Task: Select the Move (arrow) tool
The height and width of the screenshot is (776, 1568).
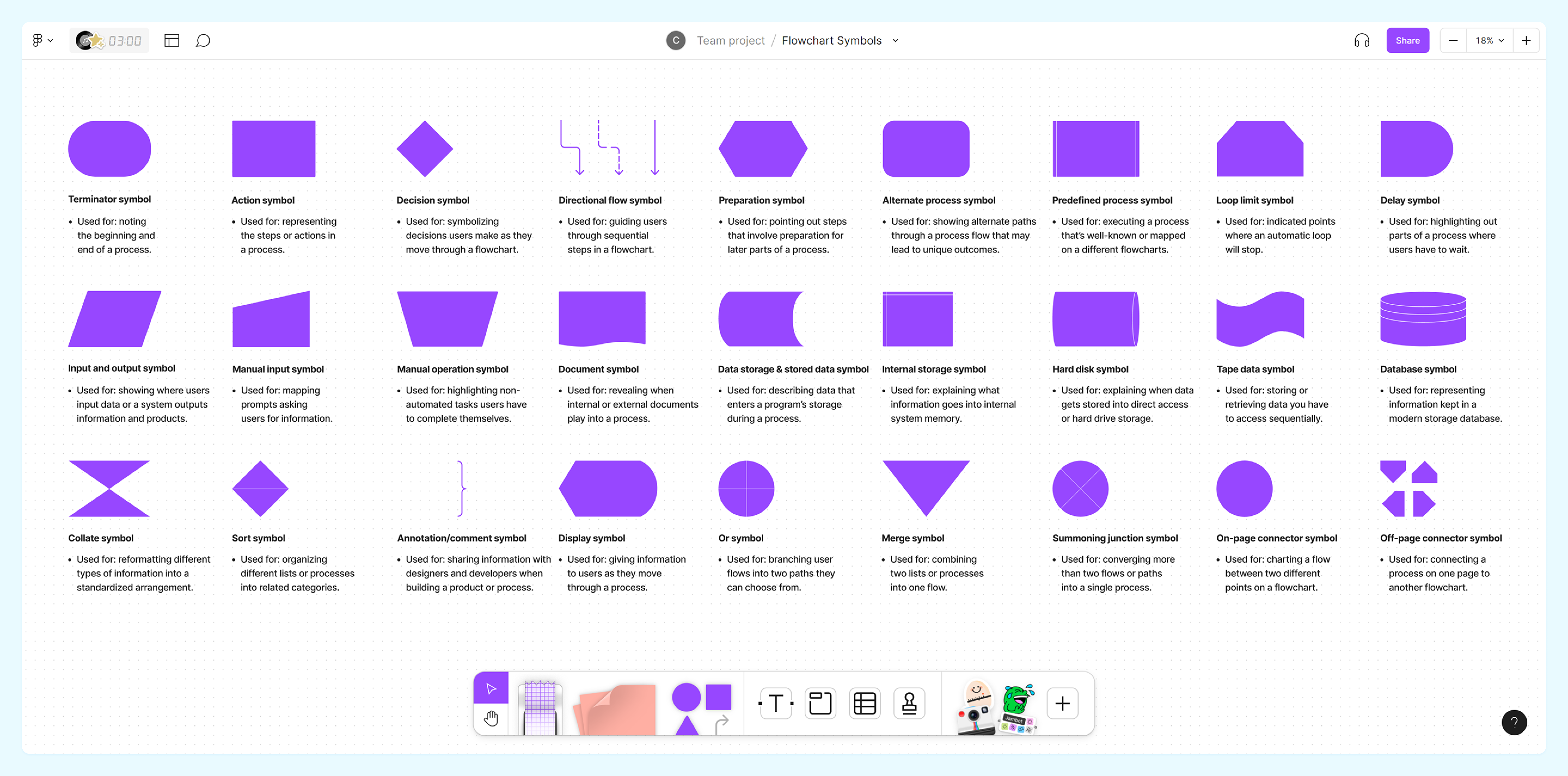Action: [x=491, y=688]
